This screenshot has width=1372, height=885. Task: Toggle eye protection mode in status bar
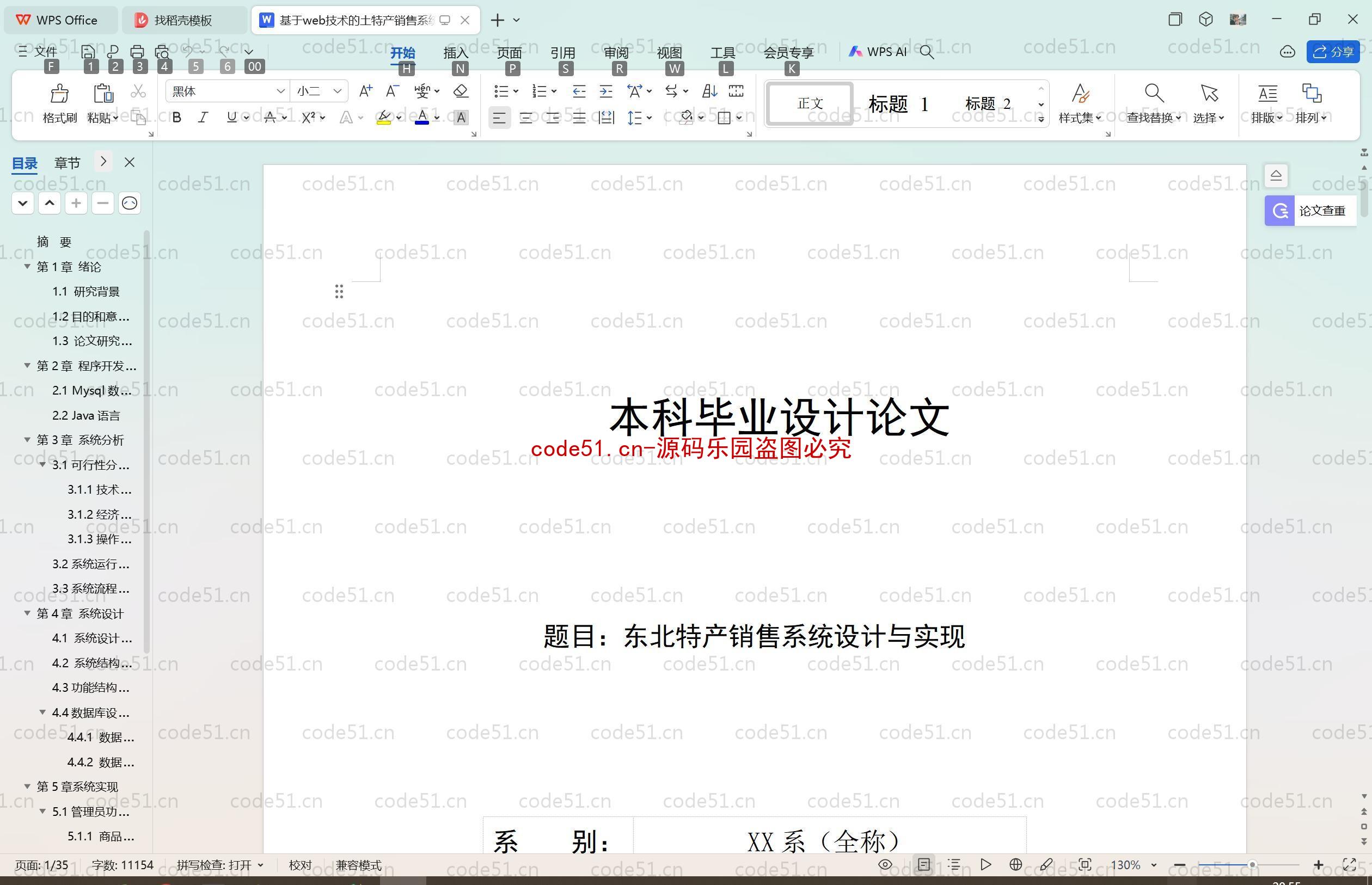(885, 864)
